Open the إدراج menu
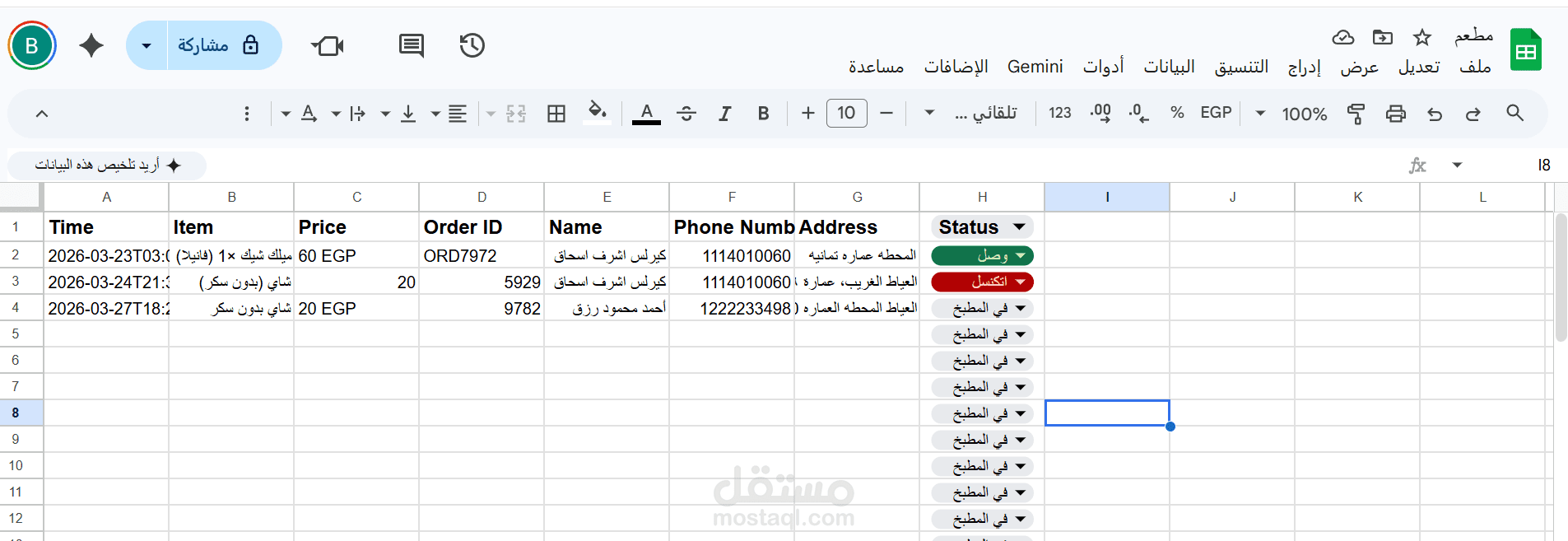Screen dimensions: 1568x541 (1304, 67)
